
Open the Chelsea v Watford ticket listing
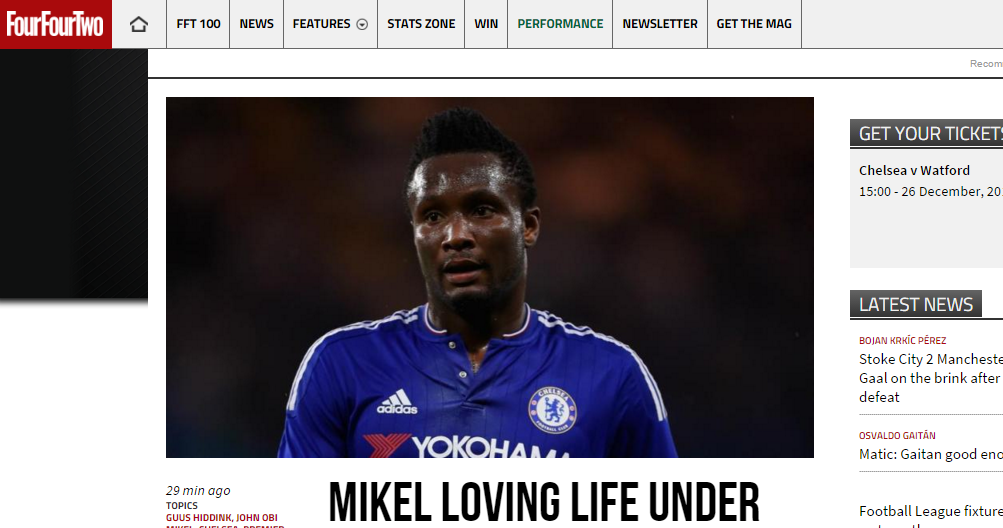point(914,170)
